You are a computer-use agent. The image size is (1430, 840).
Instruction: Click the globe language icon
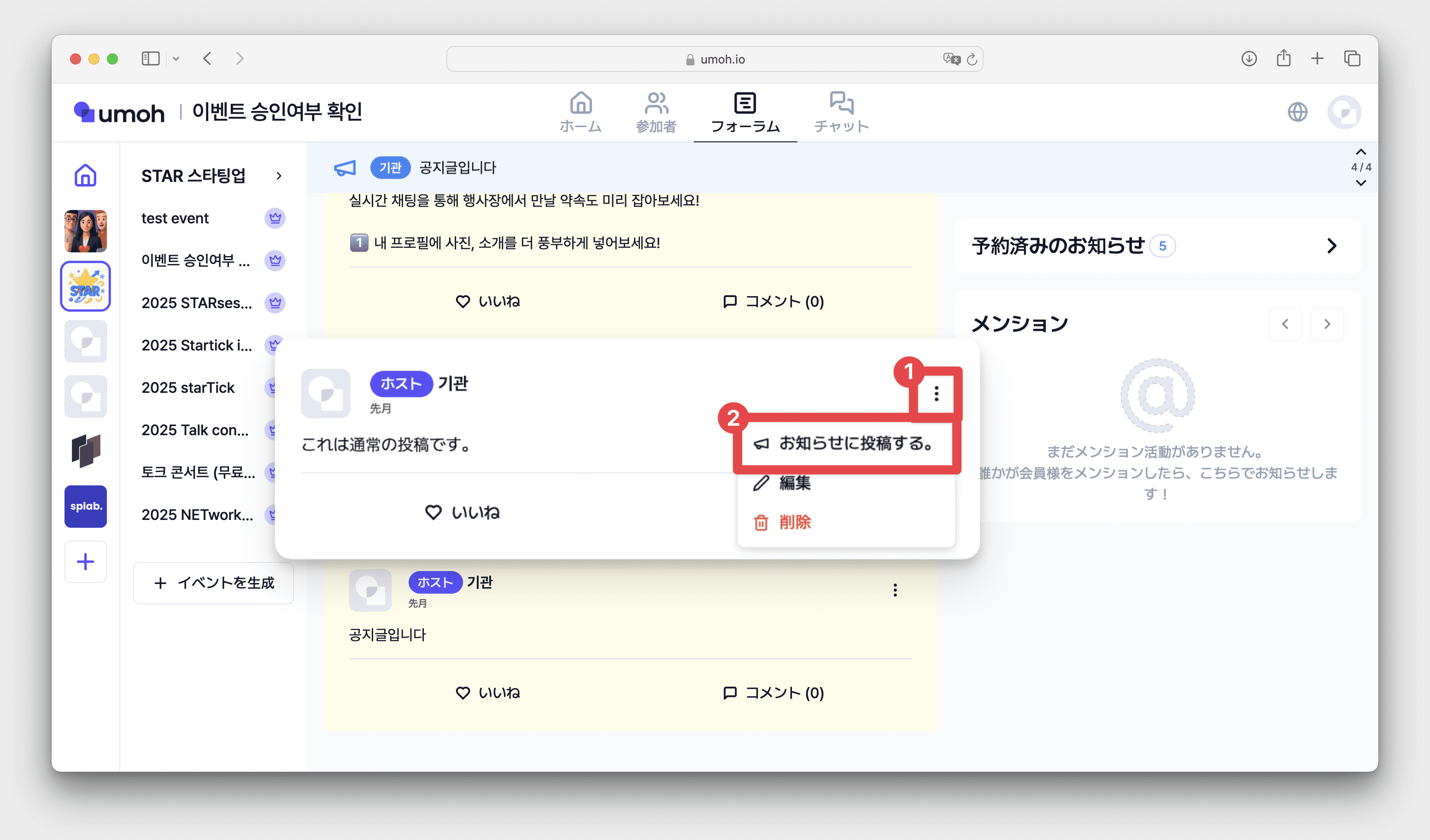point(1297,112)
